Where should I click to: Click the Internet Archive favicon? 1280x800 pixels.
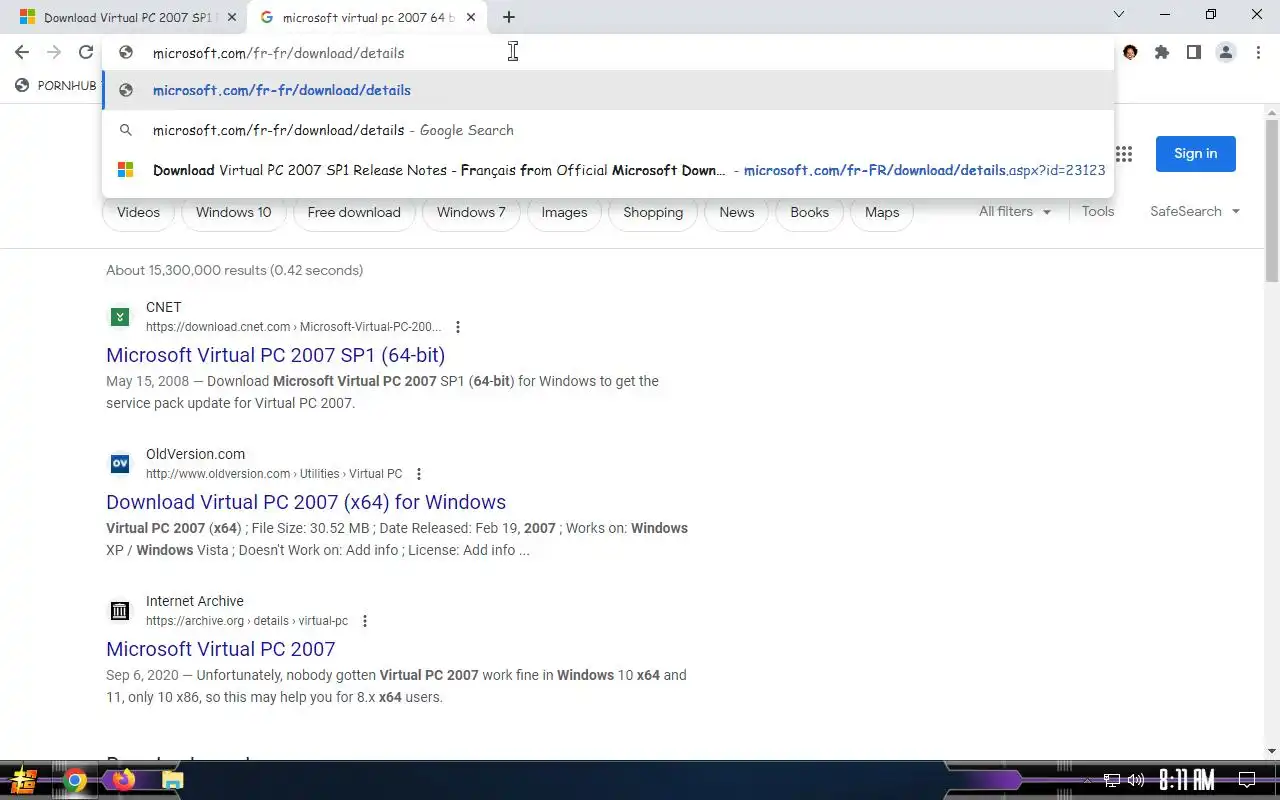click(120, 611)
